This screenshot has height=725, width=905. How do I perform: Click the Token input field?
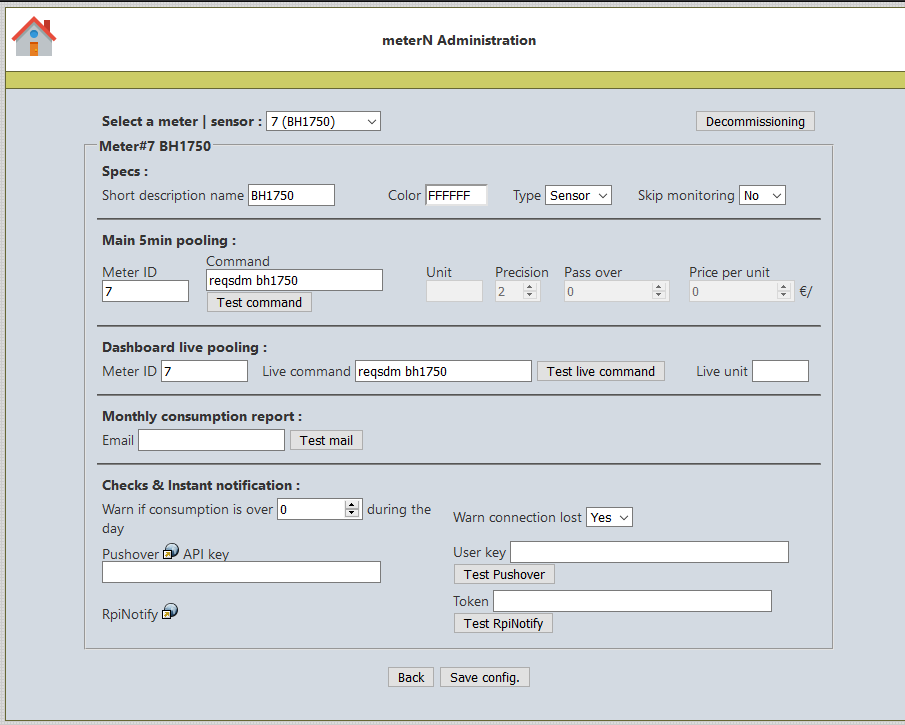point(633,601)
